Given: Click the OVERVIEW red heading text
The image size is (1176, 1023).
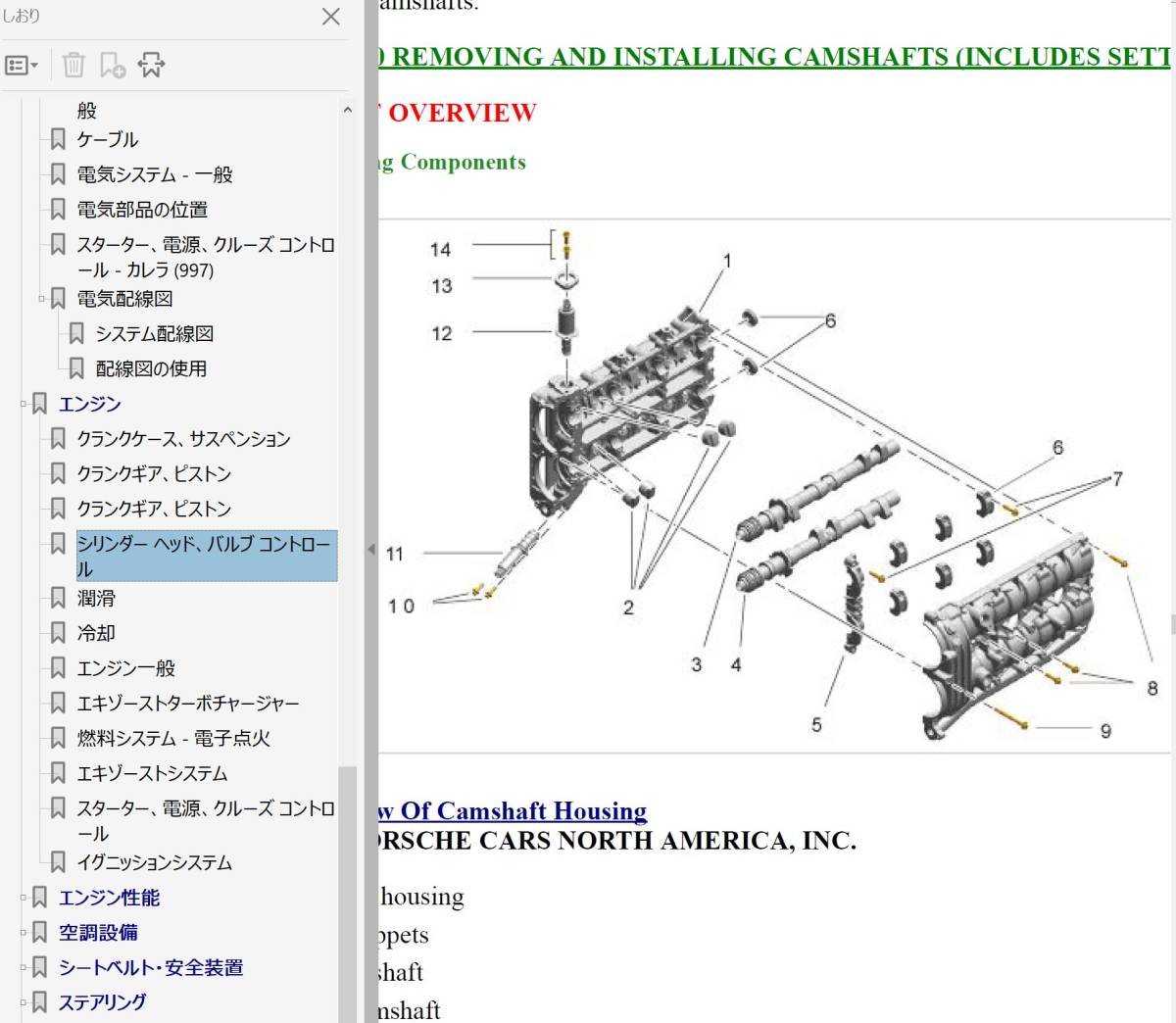Looking at the screenshot, I should pos(462,113).
